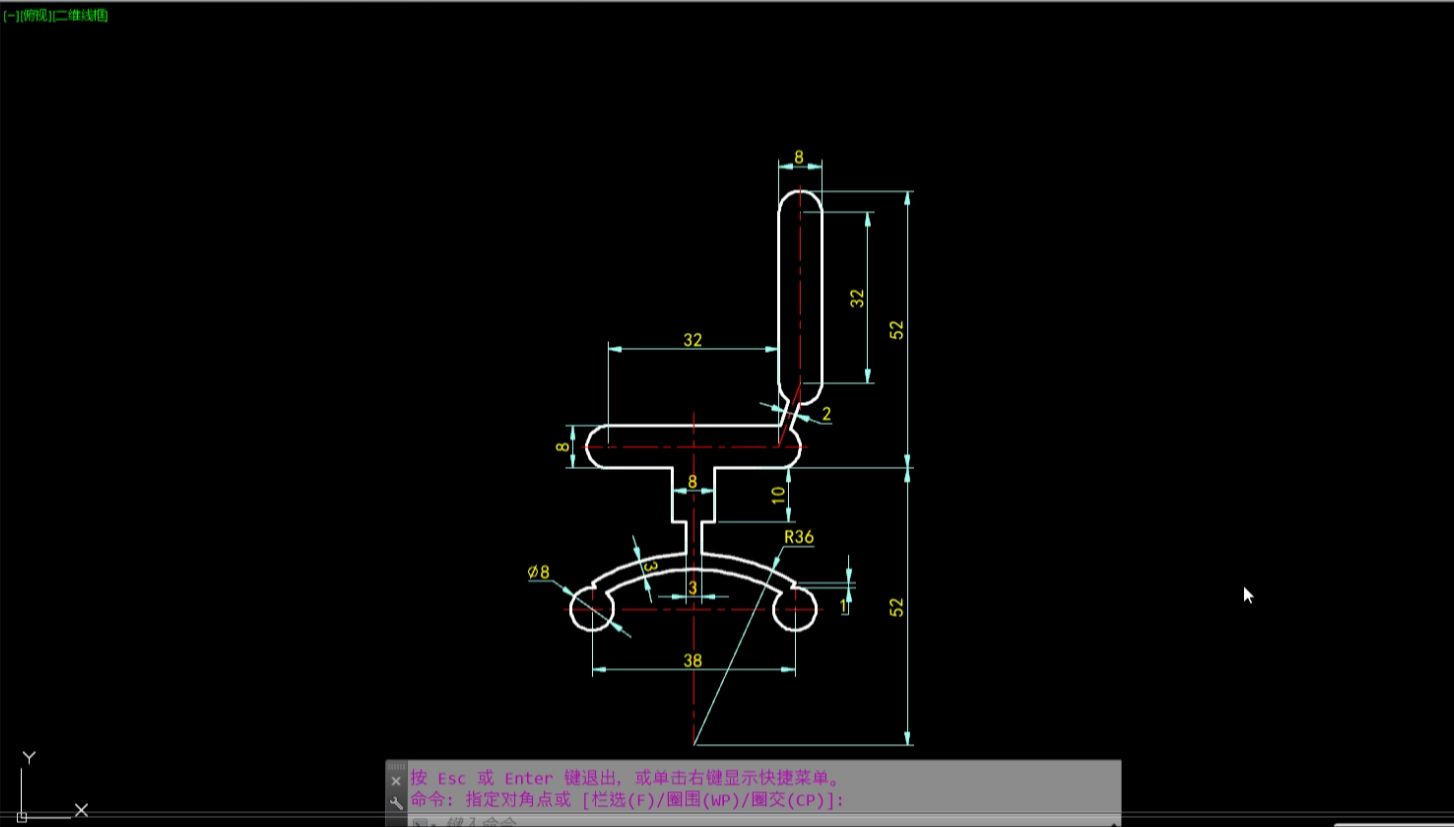The image size is (1454, 827).
Task: Choose the 栏选(F) option in command line
Action: click(625, 800)
